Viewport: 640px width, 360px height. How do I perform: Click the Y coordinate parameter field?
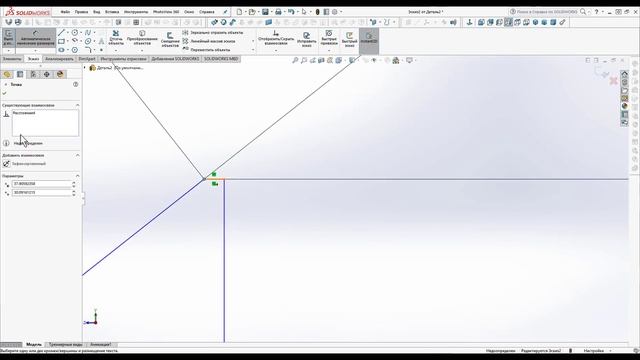click(42, 193)
